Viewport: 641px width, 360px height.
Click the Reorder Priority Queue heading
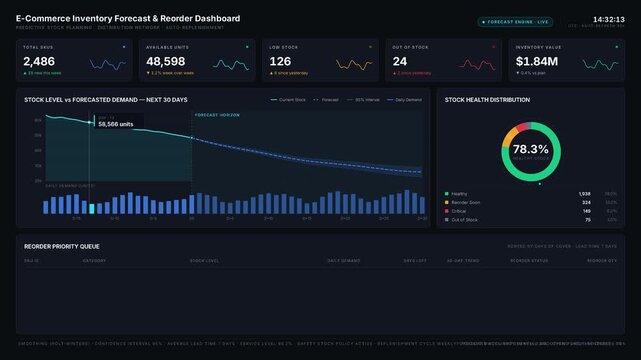pos(62,246)
